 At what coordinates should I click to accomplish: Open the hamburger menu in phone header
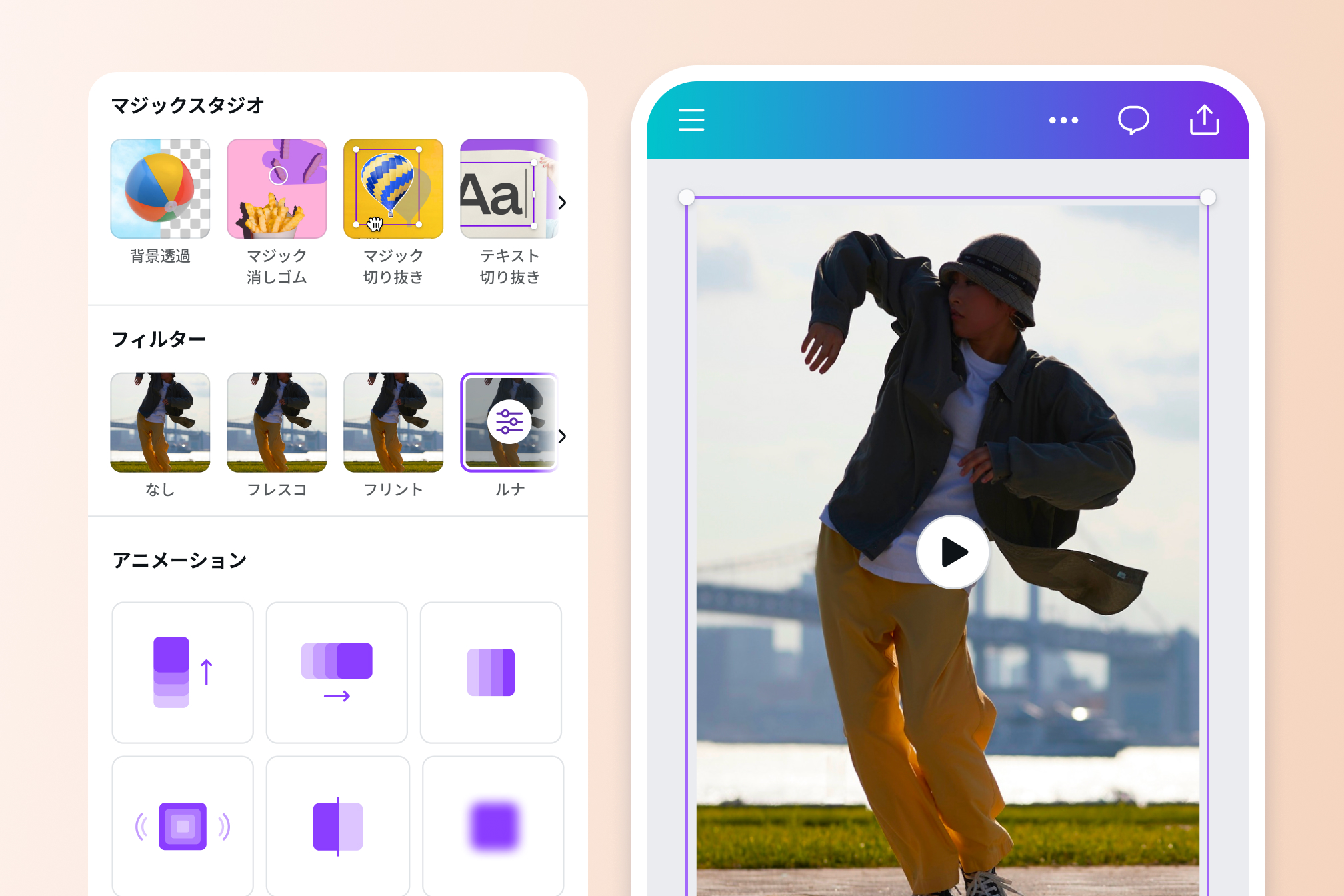click(x=691, y=120)
